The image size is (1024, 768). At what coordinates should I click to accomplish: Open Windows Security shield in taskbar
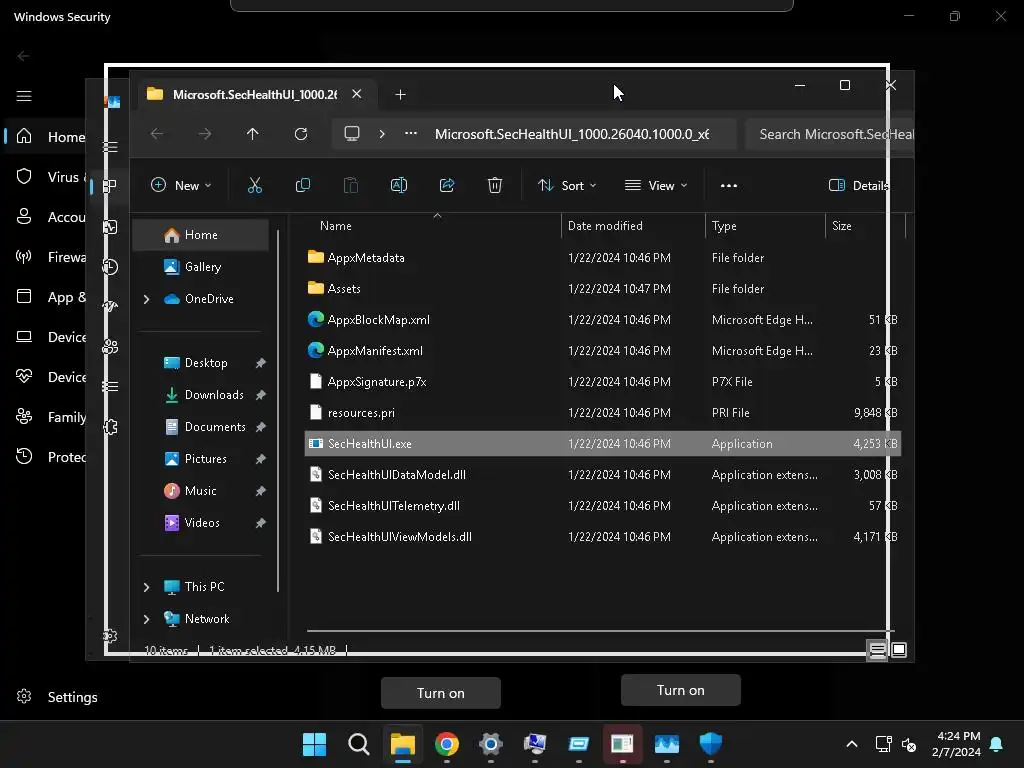pyautogui.click(x=711, y=744)
